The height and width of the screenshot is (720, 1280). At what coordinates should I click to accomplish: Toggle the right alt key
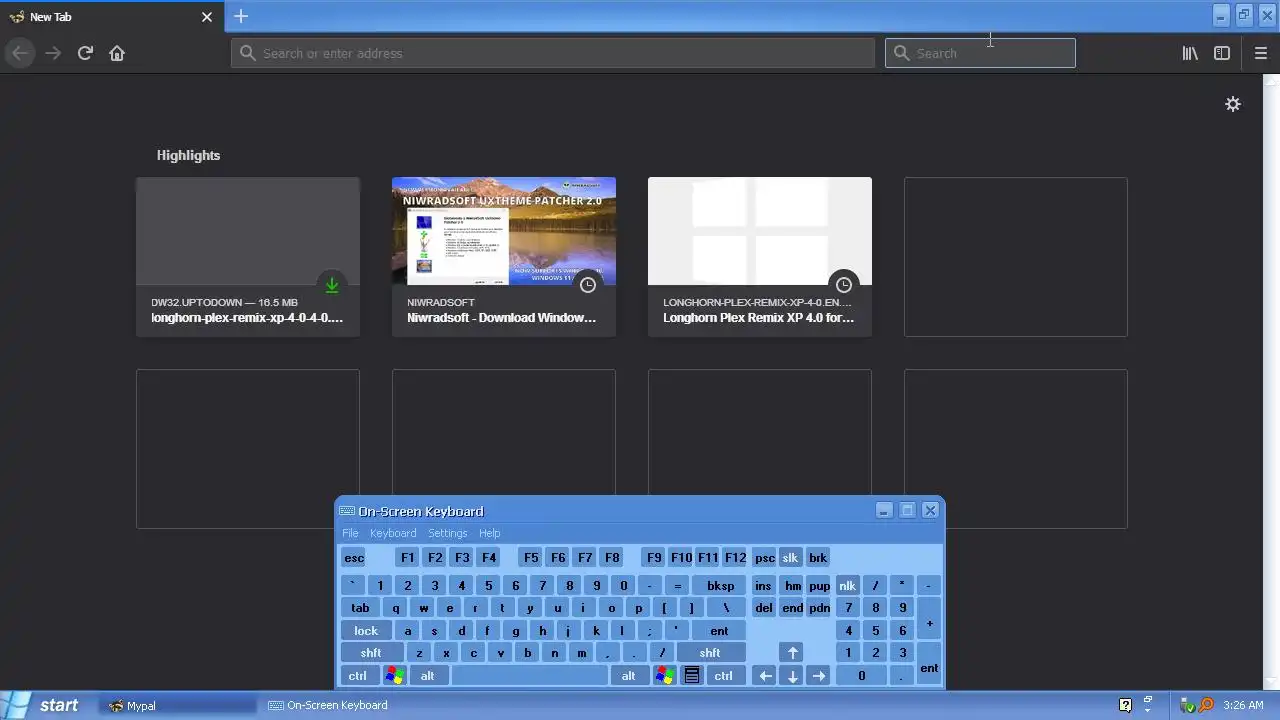point(628,676)
